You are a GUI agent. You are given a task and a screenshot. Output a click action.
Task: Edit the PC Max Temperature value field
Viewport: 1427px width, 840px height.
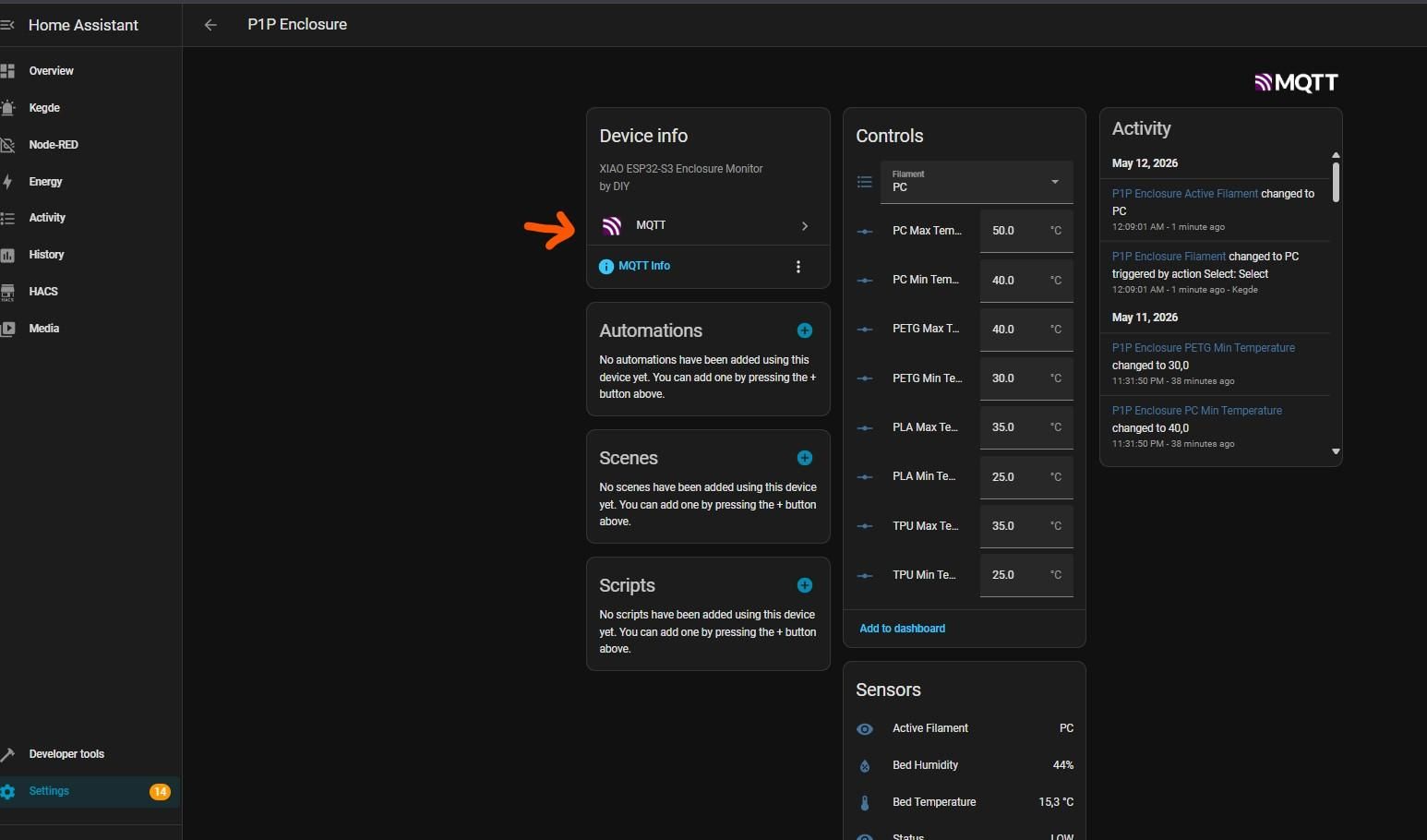pos(1026,231)
